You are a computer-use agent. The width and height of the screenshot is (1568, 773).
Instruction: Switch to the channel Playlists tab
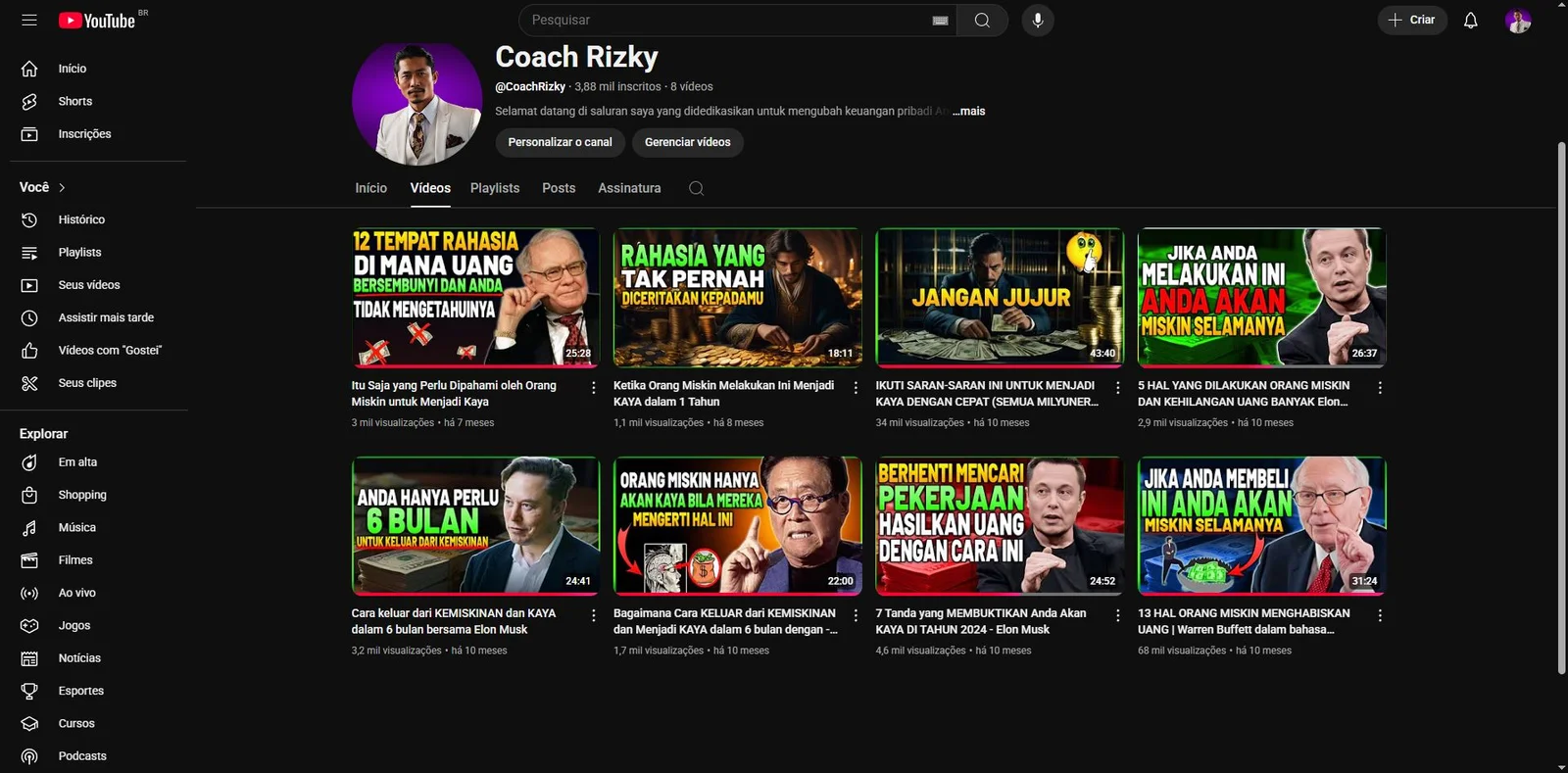click(495, 188)
